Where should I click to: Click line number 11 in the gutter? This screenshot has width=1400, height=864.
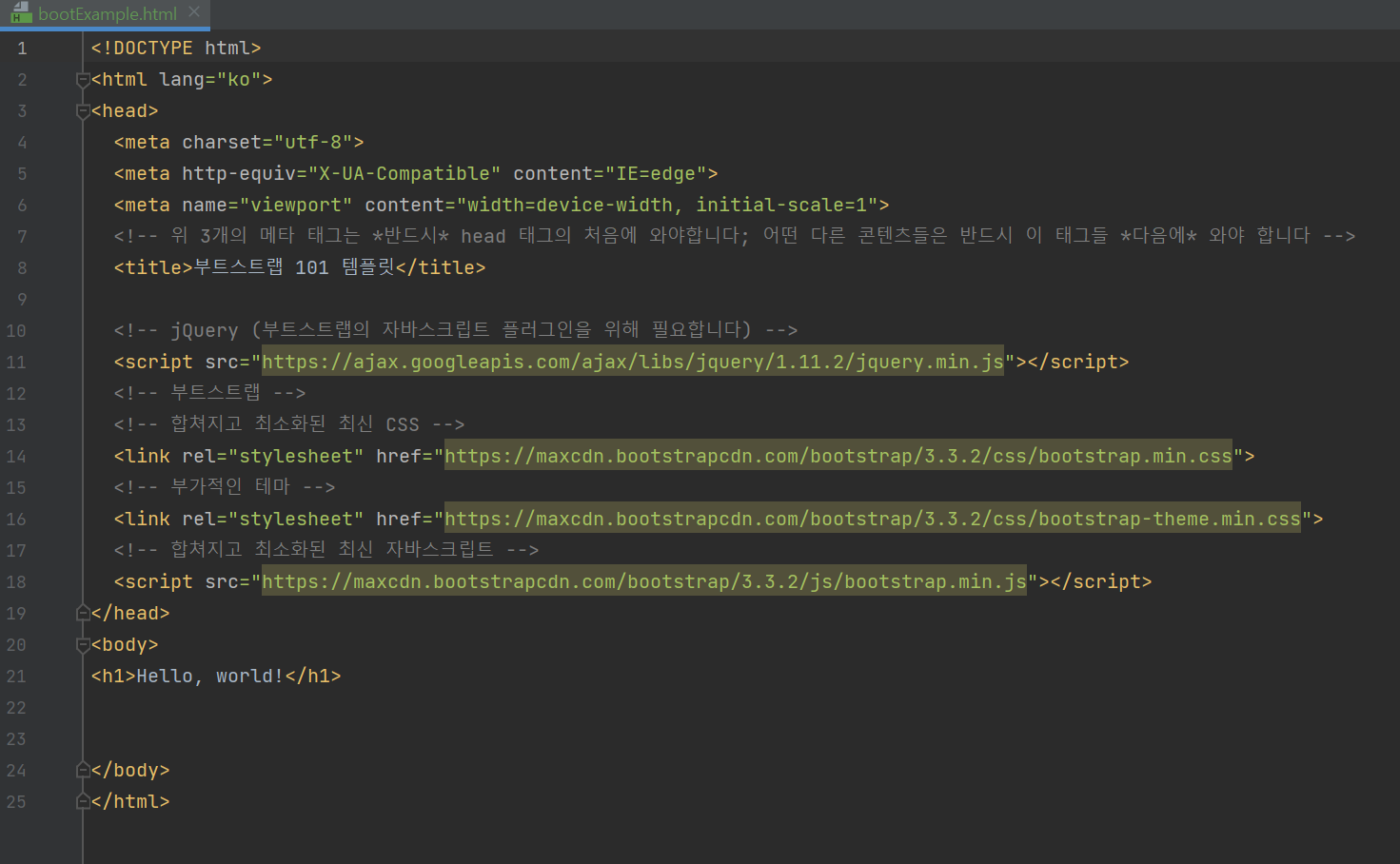pos(16,363)
